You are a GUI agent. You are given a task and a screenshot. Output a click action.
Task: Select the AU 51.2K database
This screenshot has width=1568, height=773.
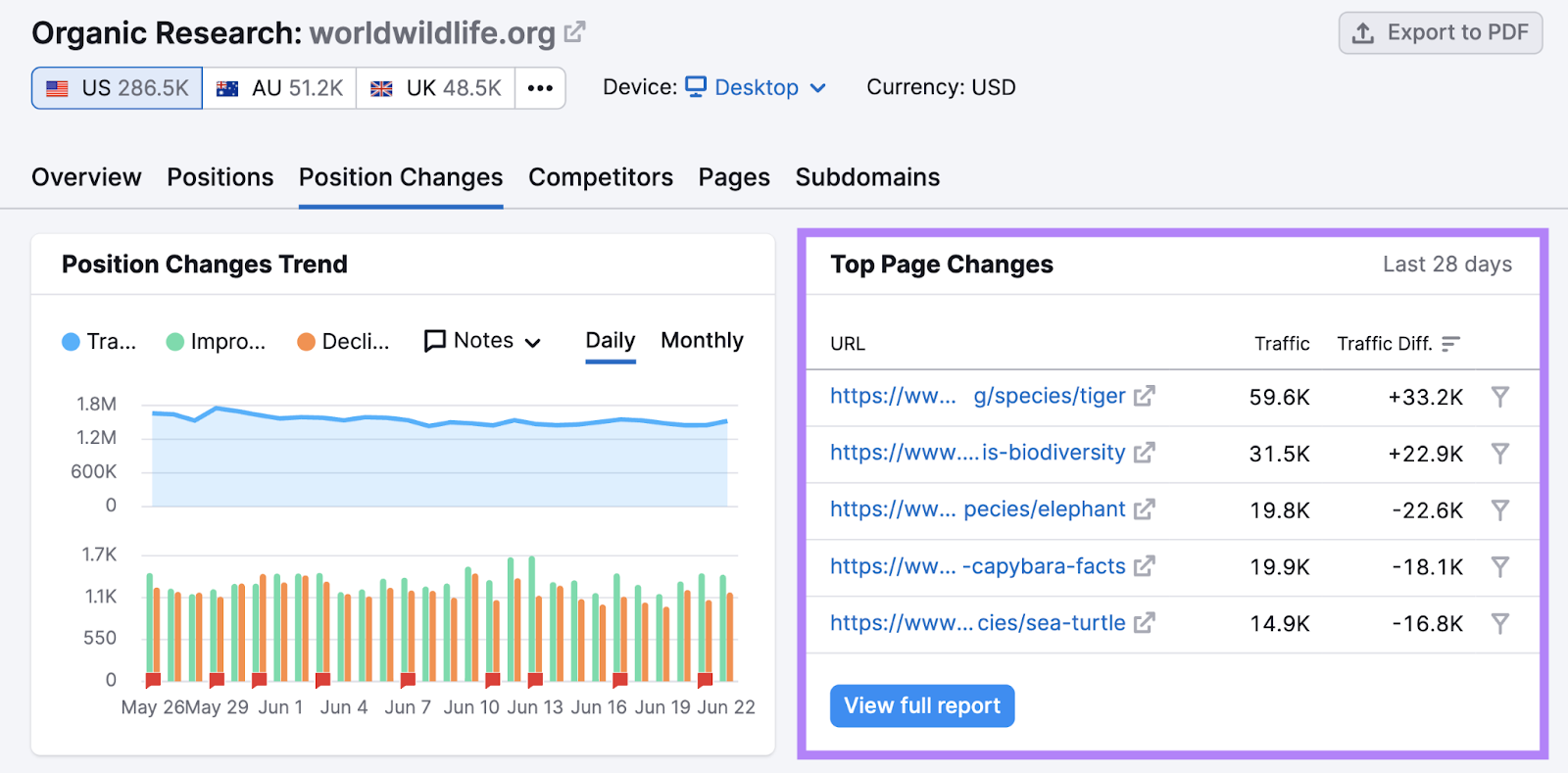tap(279, 88)
